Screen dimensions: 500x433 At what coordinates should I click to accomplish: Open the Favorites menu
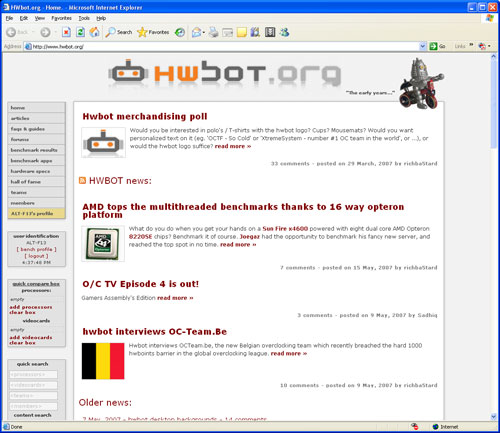61,18
